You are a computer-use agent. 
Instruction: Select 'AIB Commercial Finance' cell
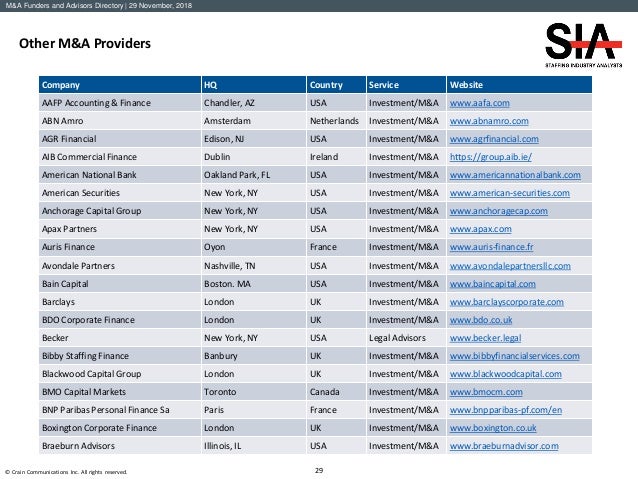click(120, 157)
